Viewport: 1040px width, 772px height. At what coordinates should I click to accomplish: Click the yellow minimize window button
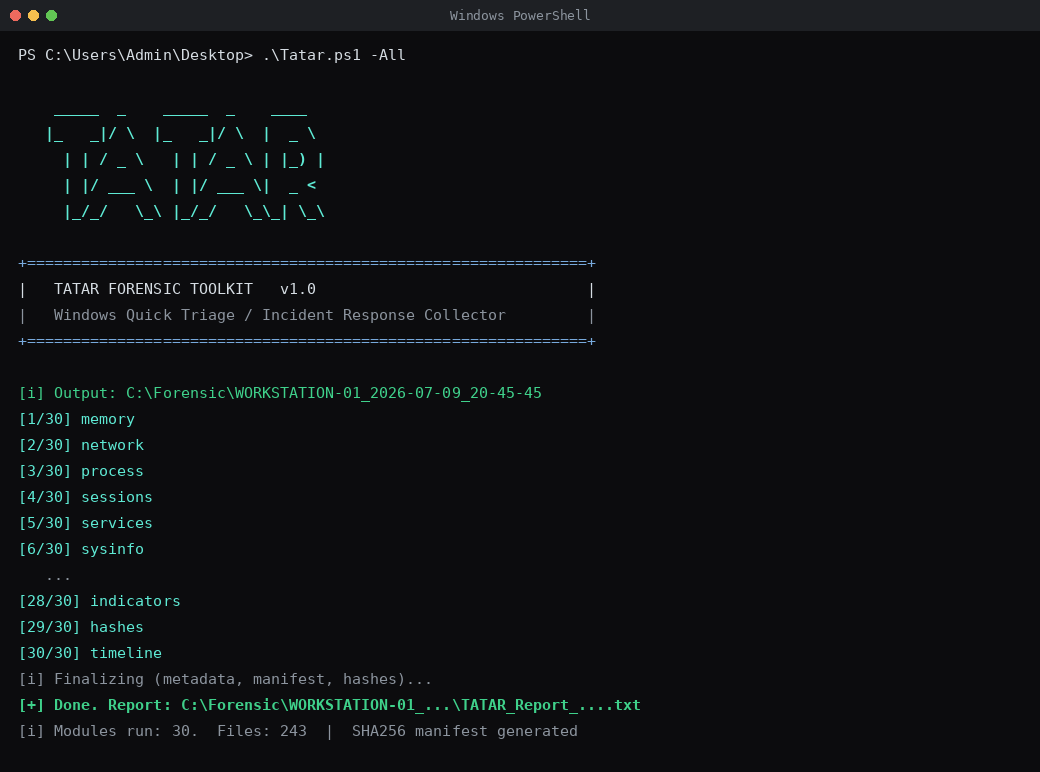tap(33, 15)
